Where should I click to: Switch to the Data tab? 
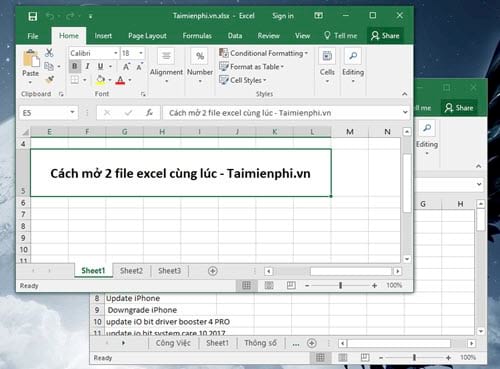pyautogui.click(x=235, y=36)
